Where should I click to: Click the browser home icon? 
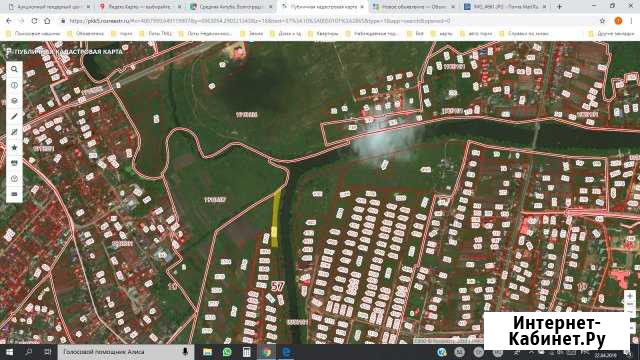[47, 21]
